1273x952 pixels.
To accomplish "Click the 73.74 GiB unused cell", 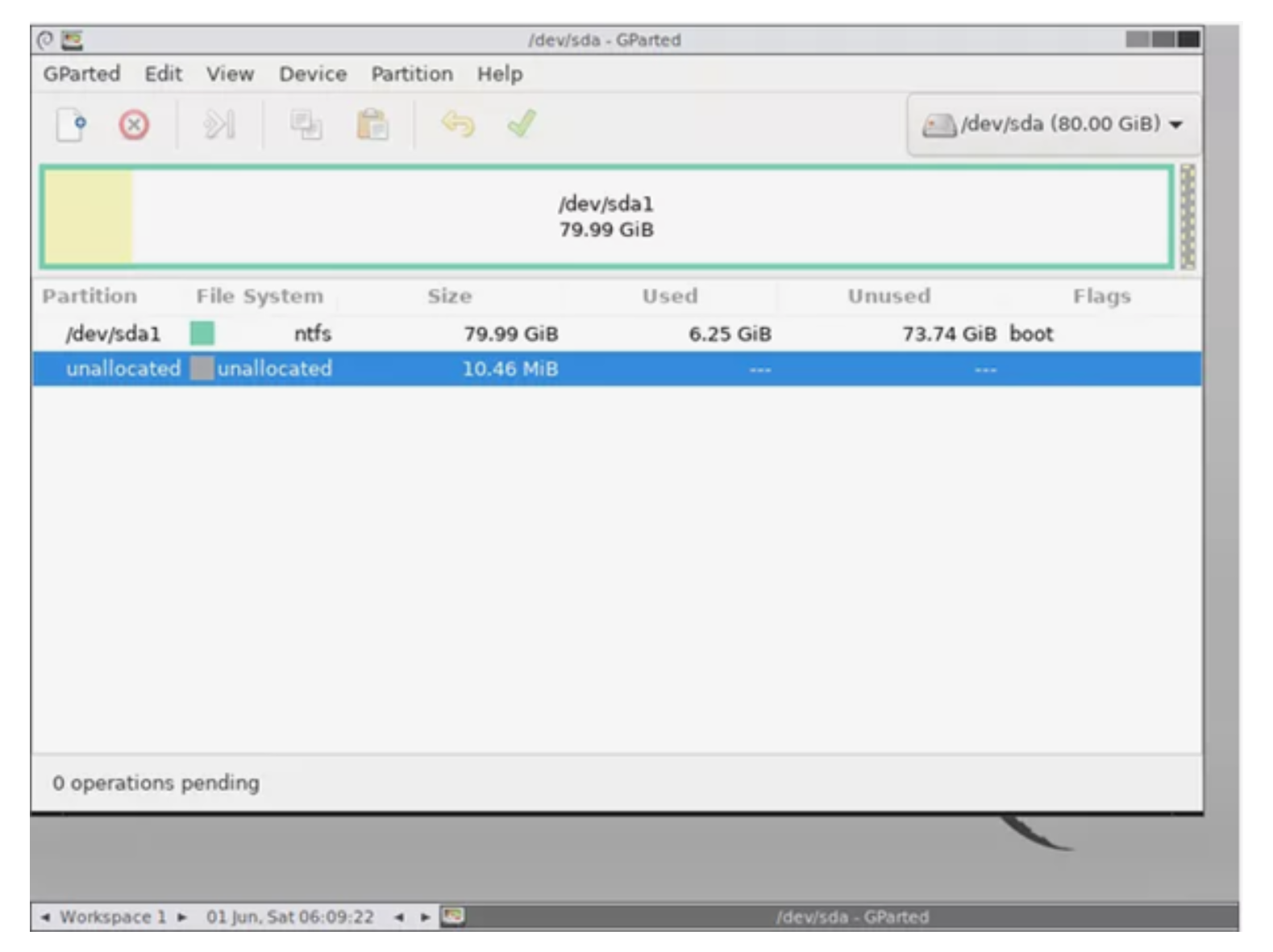I will [x=949, y=334].
